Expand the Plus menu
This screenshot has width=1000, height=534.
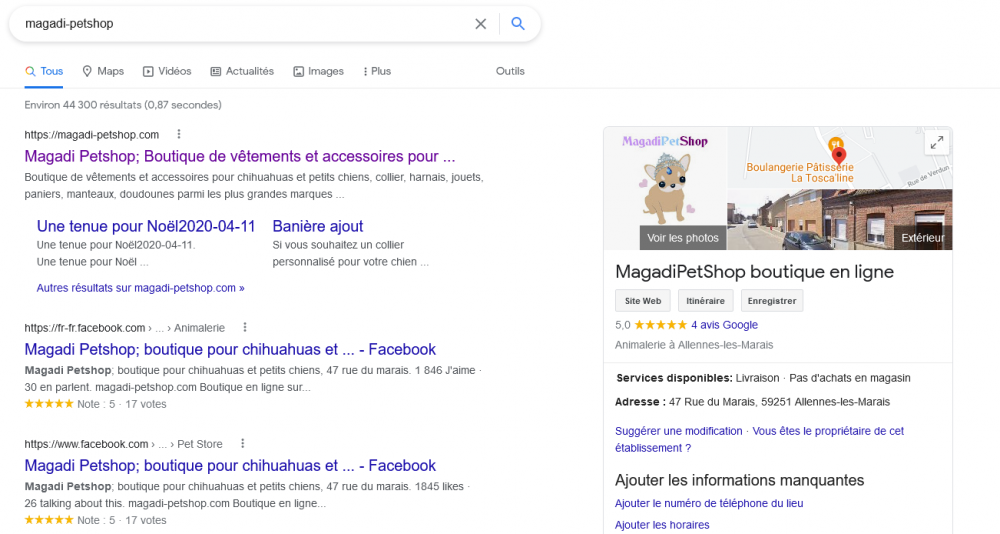[x=377, y=71]
